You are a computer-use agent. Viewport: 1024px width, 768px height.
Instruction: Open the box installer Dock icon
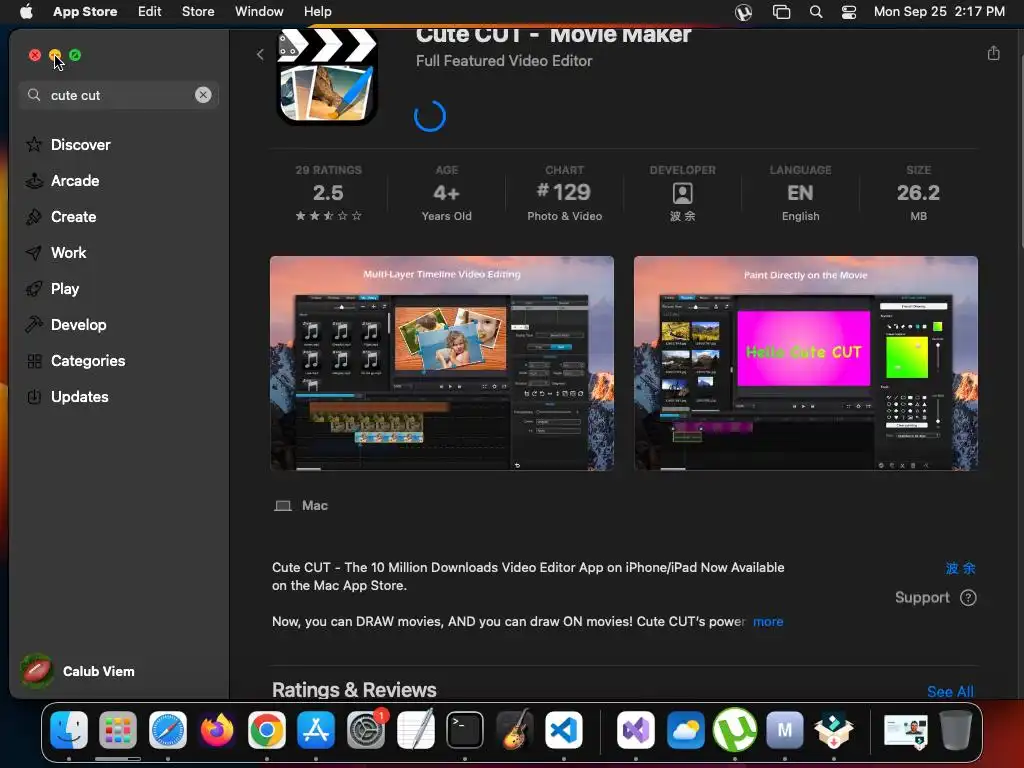click(834, 729)
